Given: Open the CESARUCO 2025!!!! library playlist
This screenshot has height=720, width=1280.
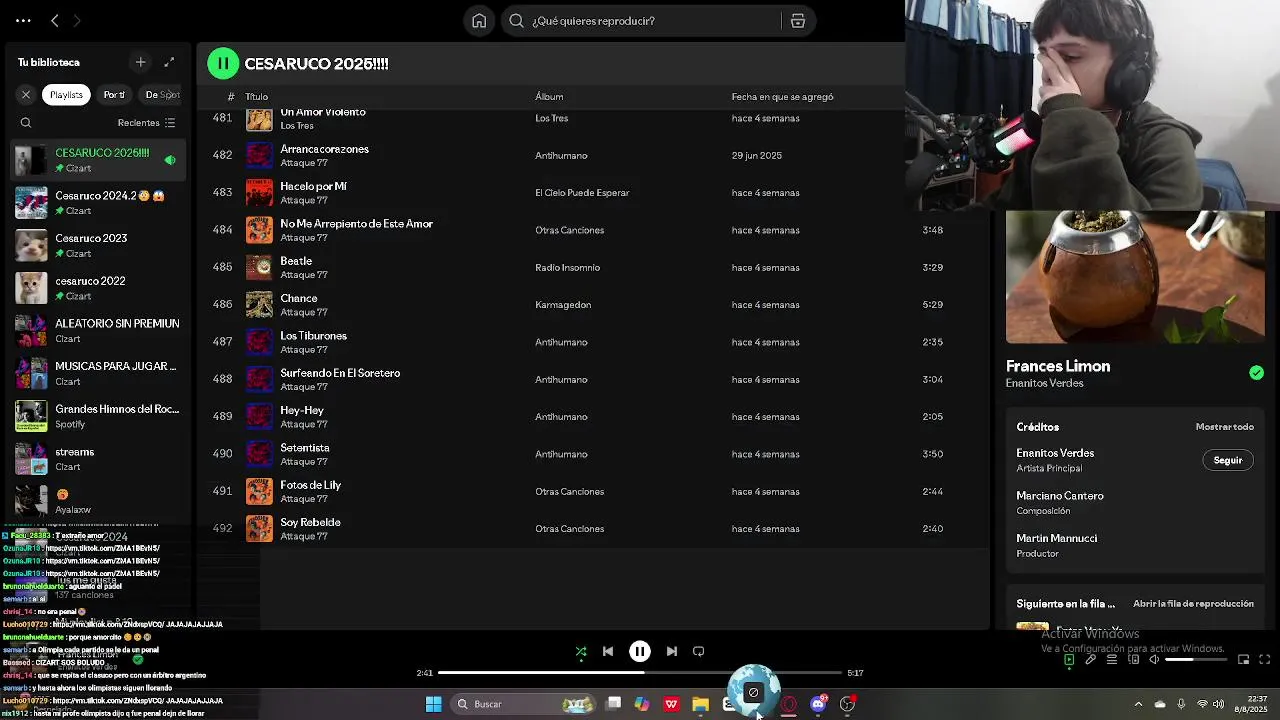Looking at the screenshot, I should (x=97, y=160).
